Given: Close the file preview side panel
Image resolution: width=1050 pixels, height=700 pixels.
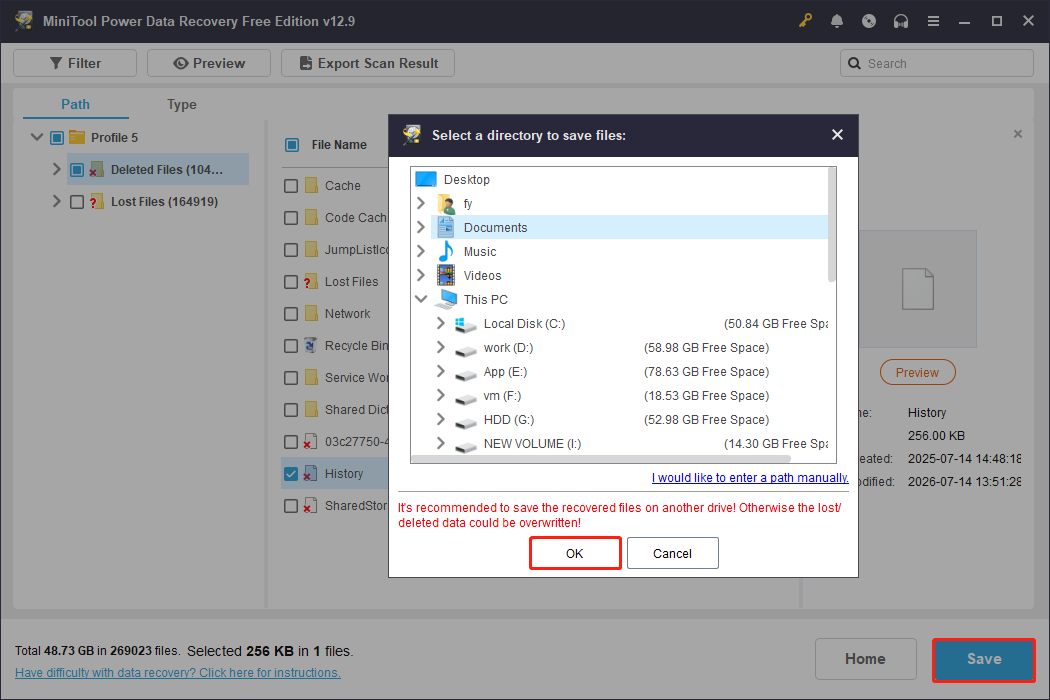Looking at the screenshot, I should click(x=1018, y=134).
